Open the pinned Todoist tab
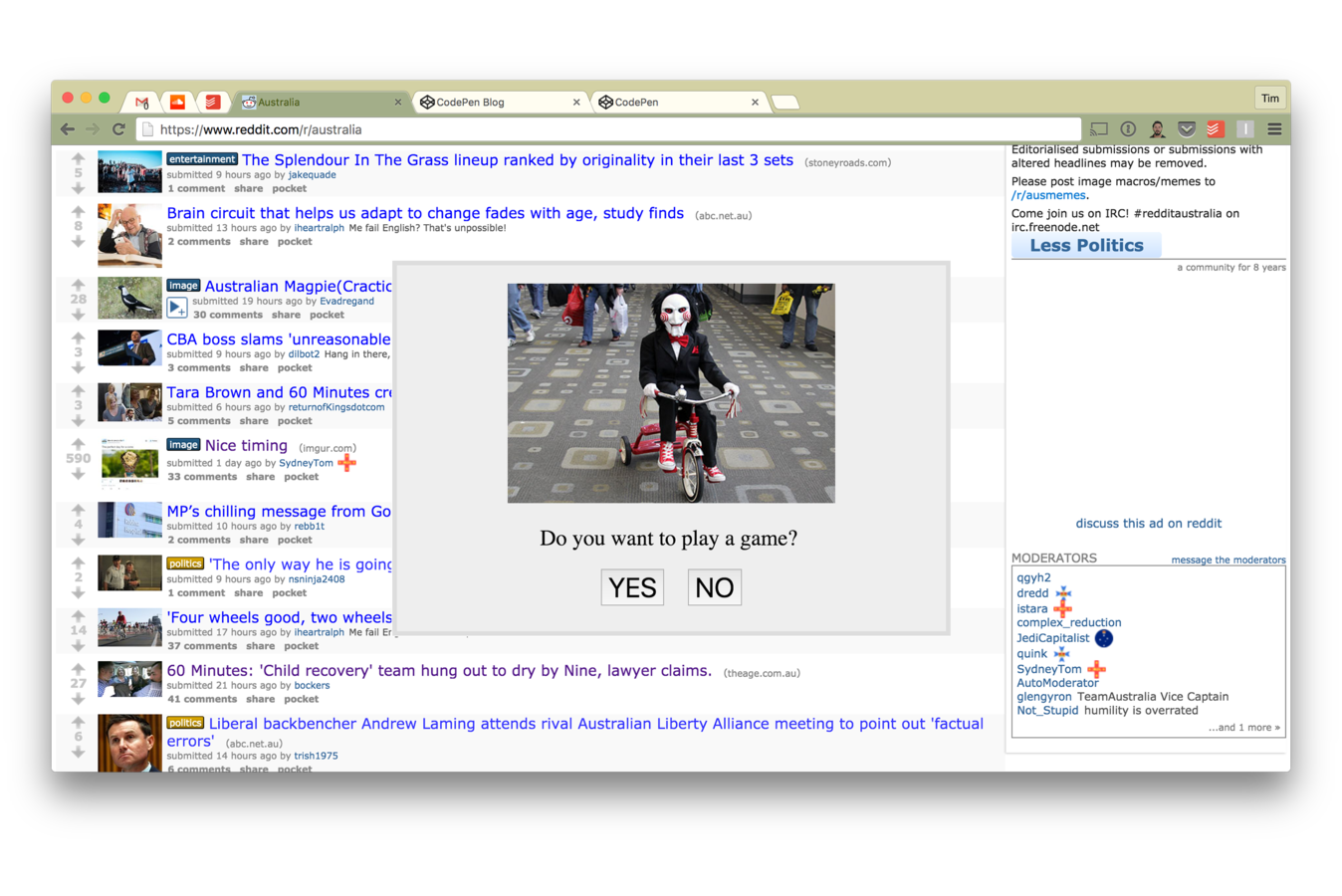The height and width of the screenshot is (896, 1342). (x=212, y=102)
